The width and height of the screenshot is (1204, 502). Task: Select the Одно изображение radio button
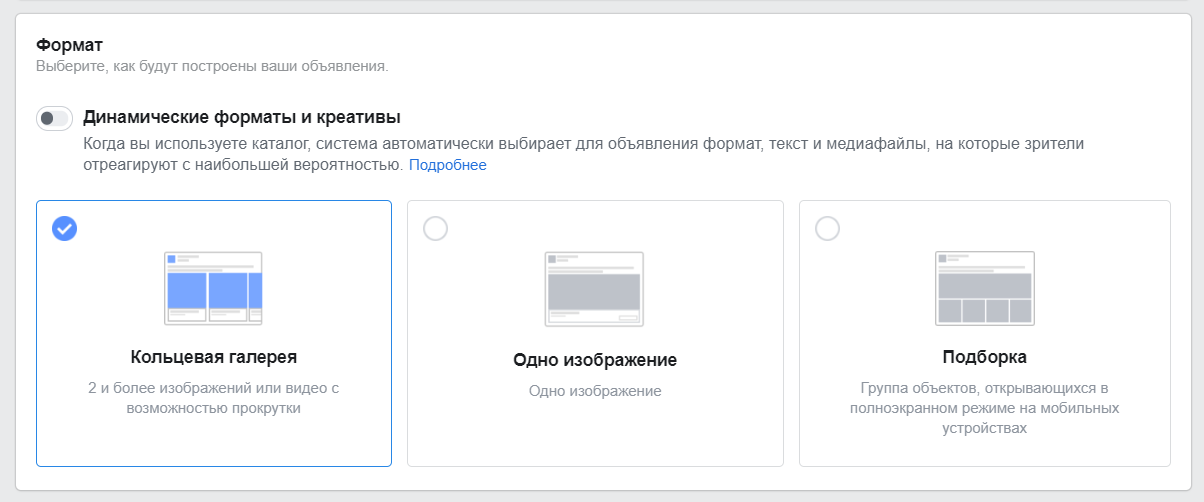coord(436,228)
